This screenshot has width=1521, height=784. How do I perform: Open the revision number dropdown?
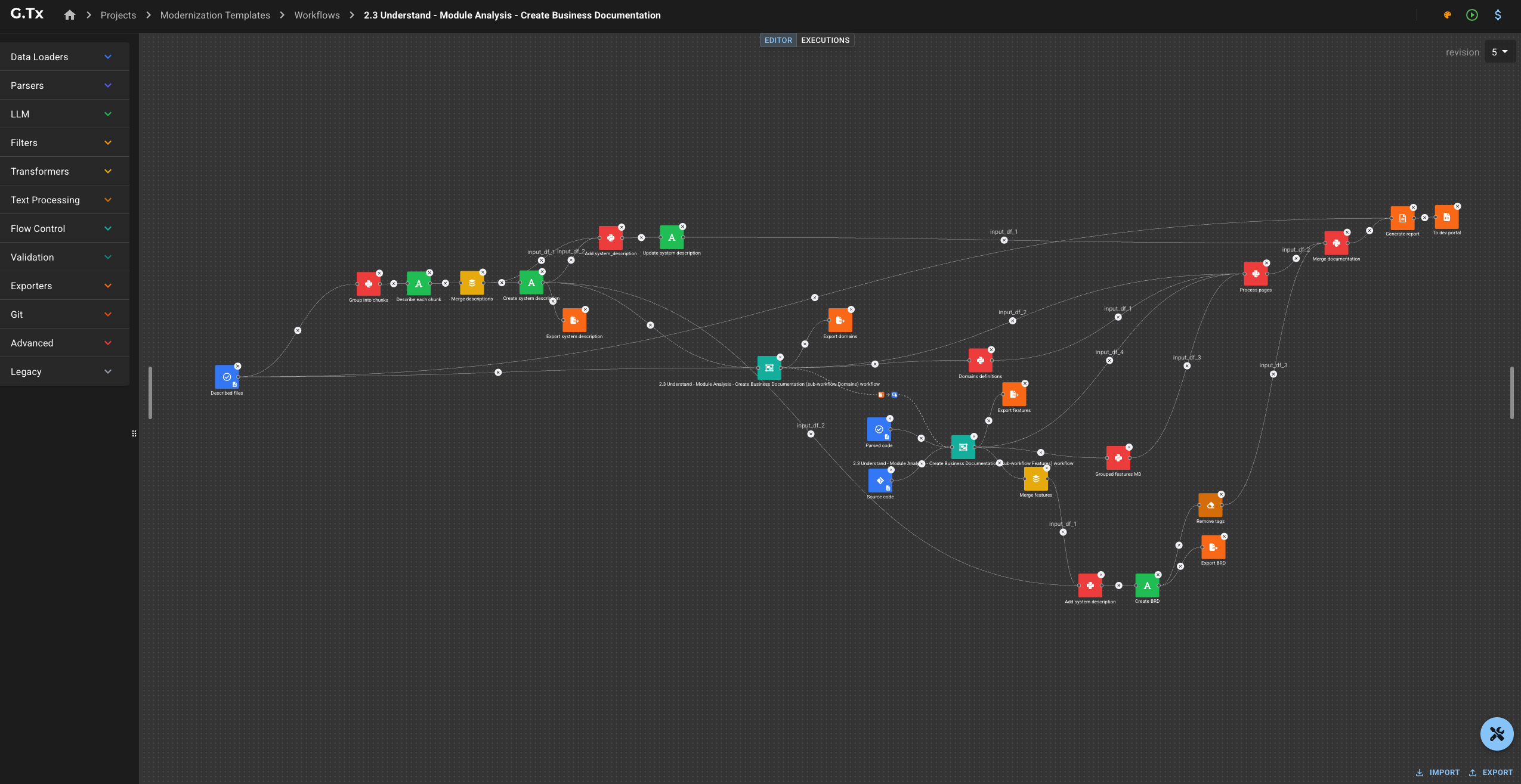(x=1500, y=52)
